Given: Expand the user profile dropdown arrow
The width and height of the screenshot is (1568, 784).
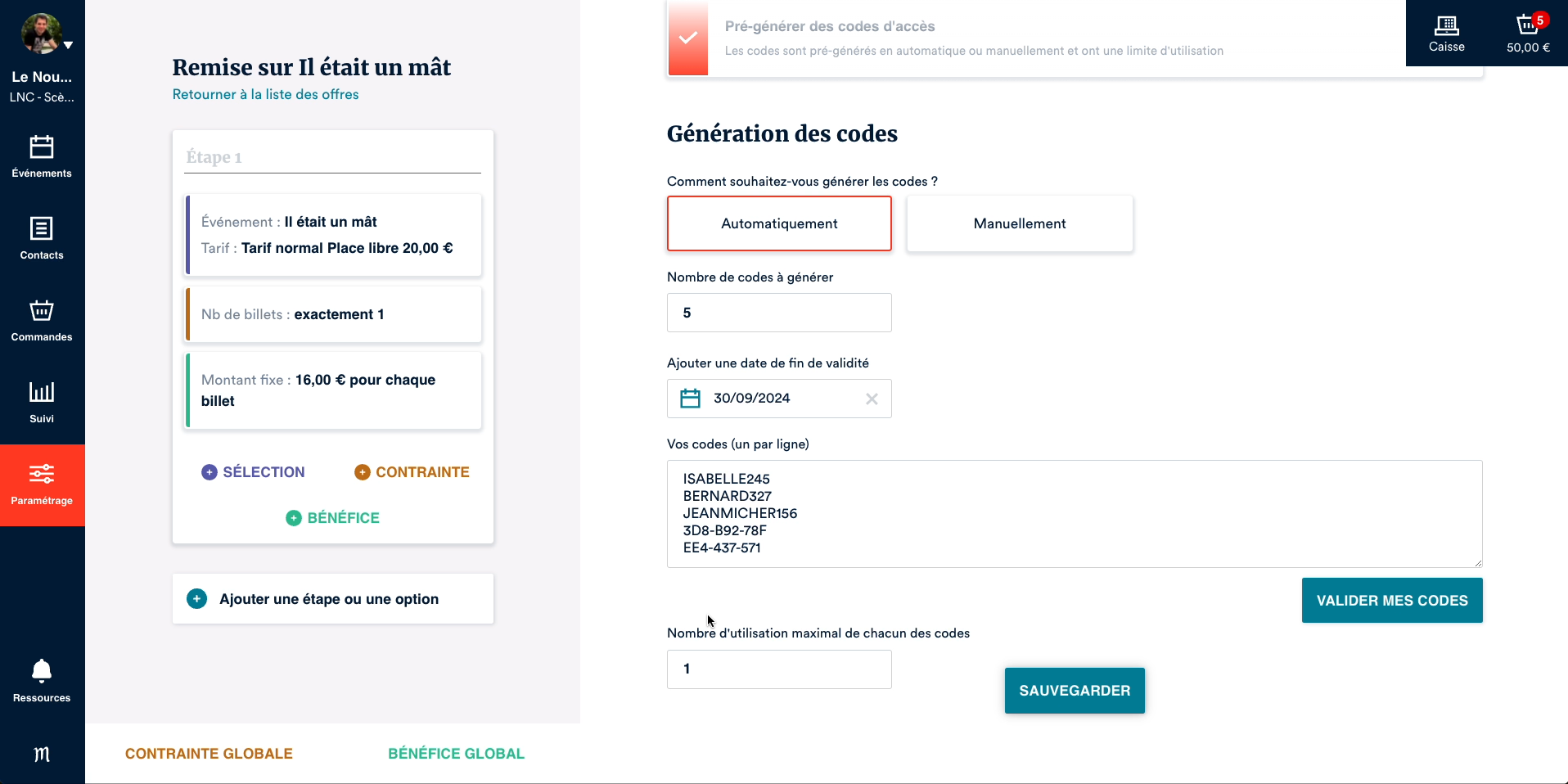Looking at the screenshot, I should (69, 45).
